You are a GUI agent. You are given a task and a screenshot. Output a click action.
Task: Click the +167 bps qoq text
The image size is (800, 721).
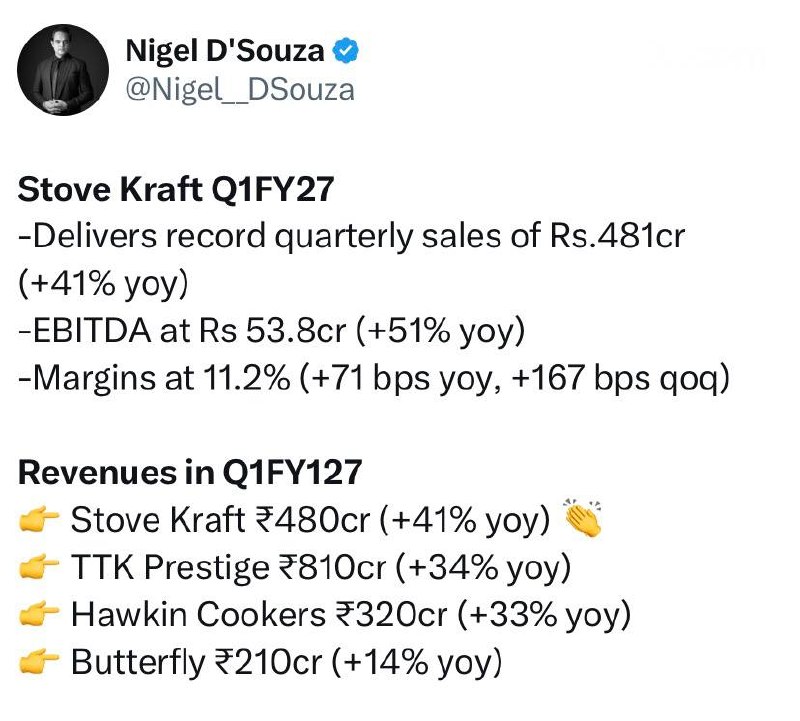620,378
